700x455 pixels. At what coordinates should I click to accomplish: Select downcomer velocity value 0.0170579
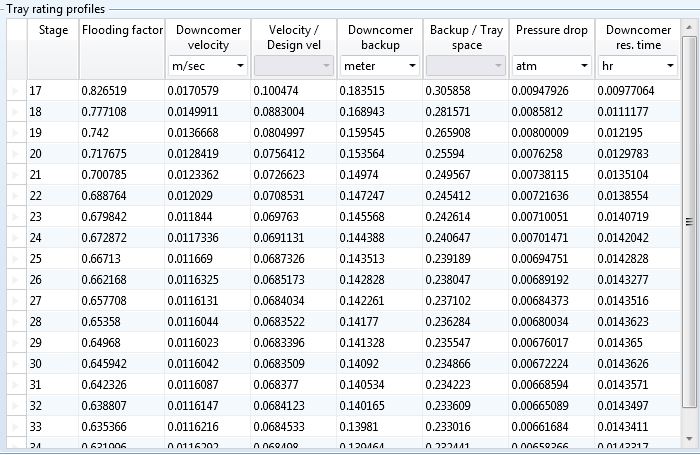click(208, 91)
